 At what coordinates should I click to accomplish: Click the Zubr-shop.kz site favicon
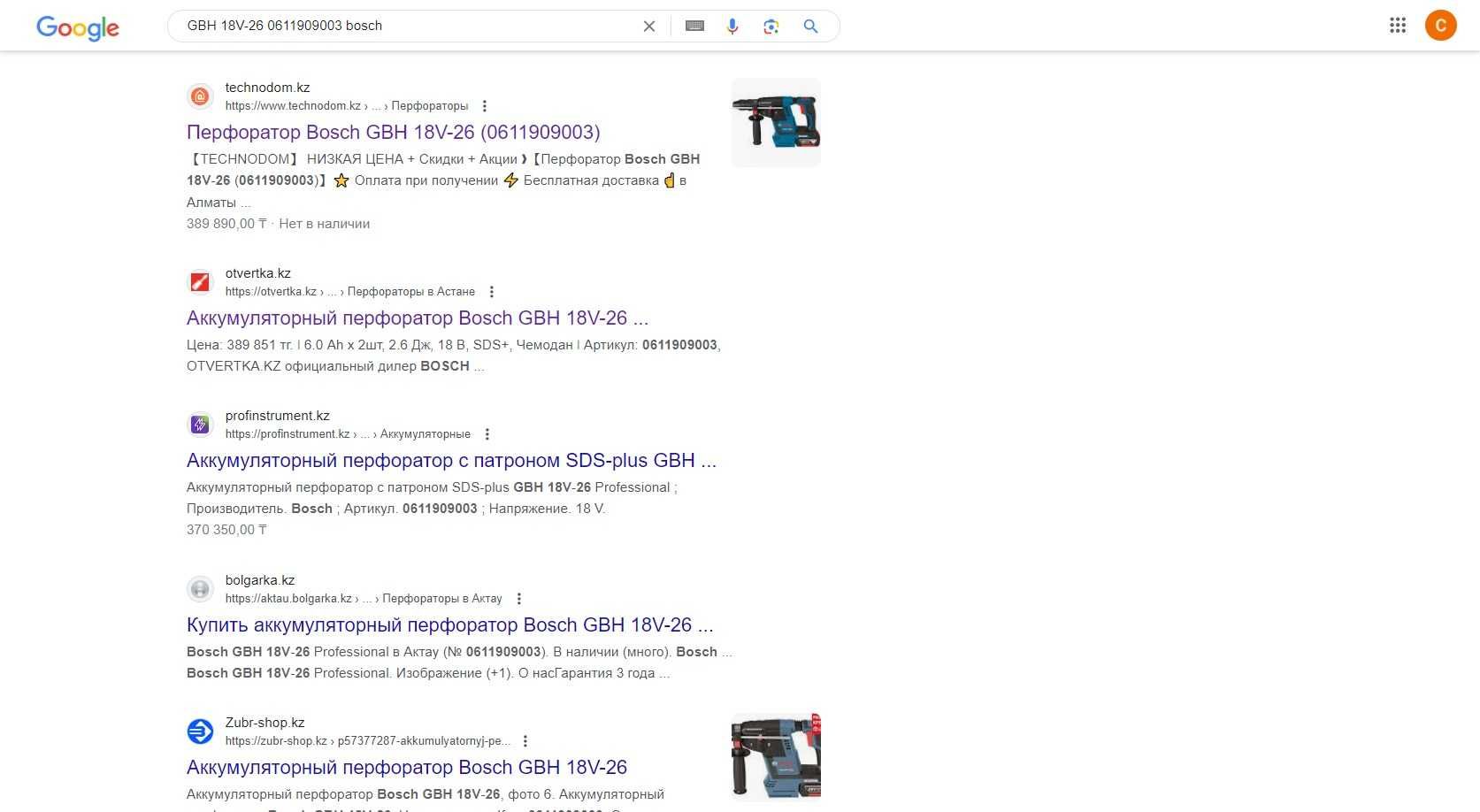tap(201, 732)
